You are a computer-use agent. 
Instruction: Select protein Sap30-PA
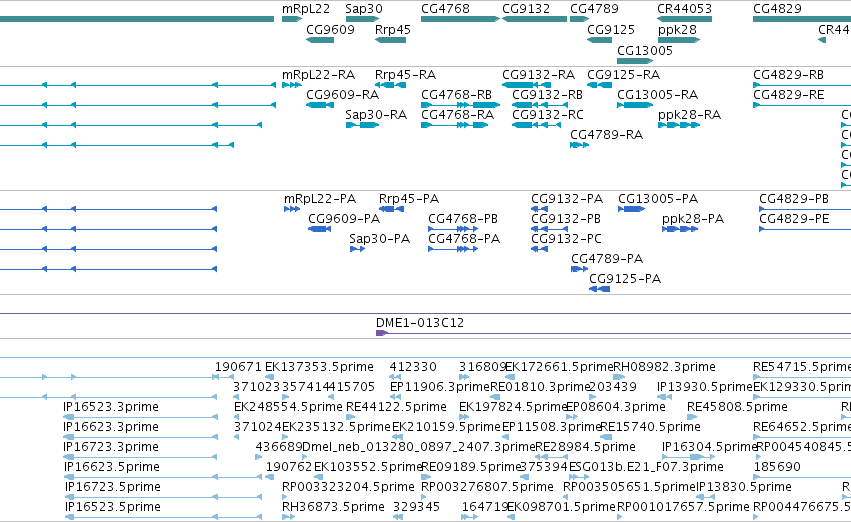click(x=357, y=249)
